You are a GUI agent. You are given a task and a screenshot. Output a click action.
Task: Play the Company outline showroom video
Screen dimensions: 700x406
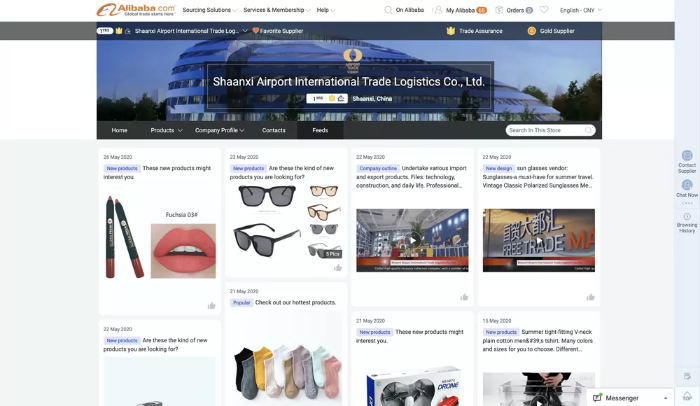[x=412, y=240]
